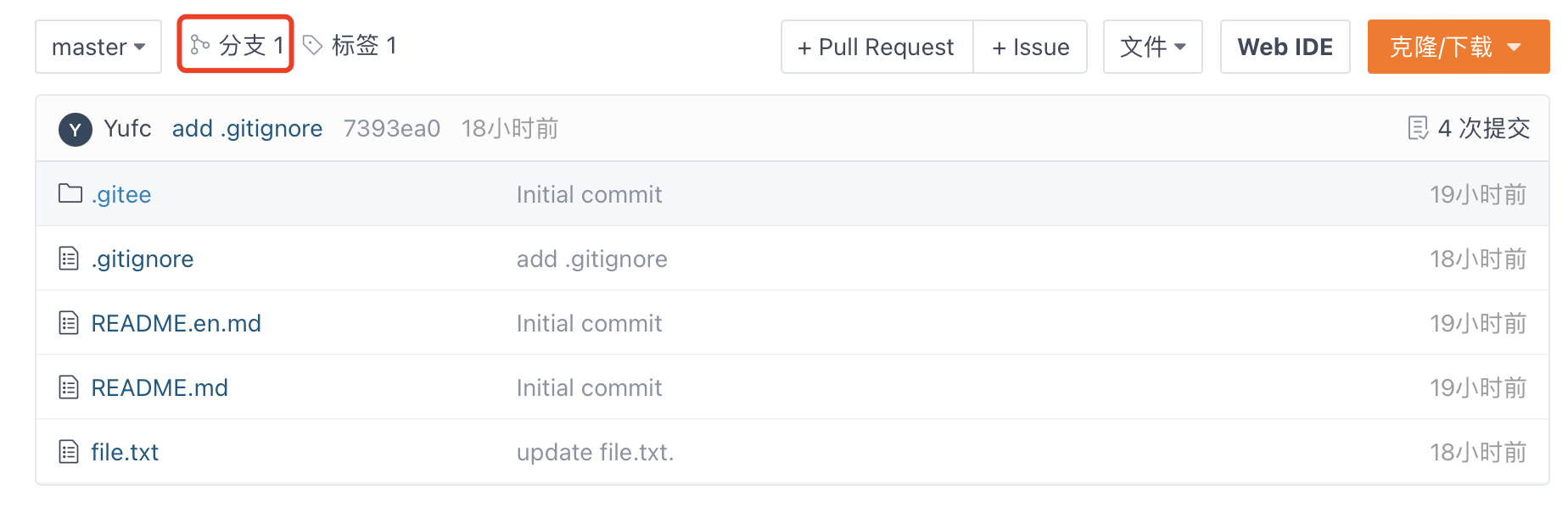Click the tag icon next to 标签 1
1568x507 pixels.
[x=313, y=45]
